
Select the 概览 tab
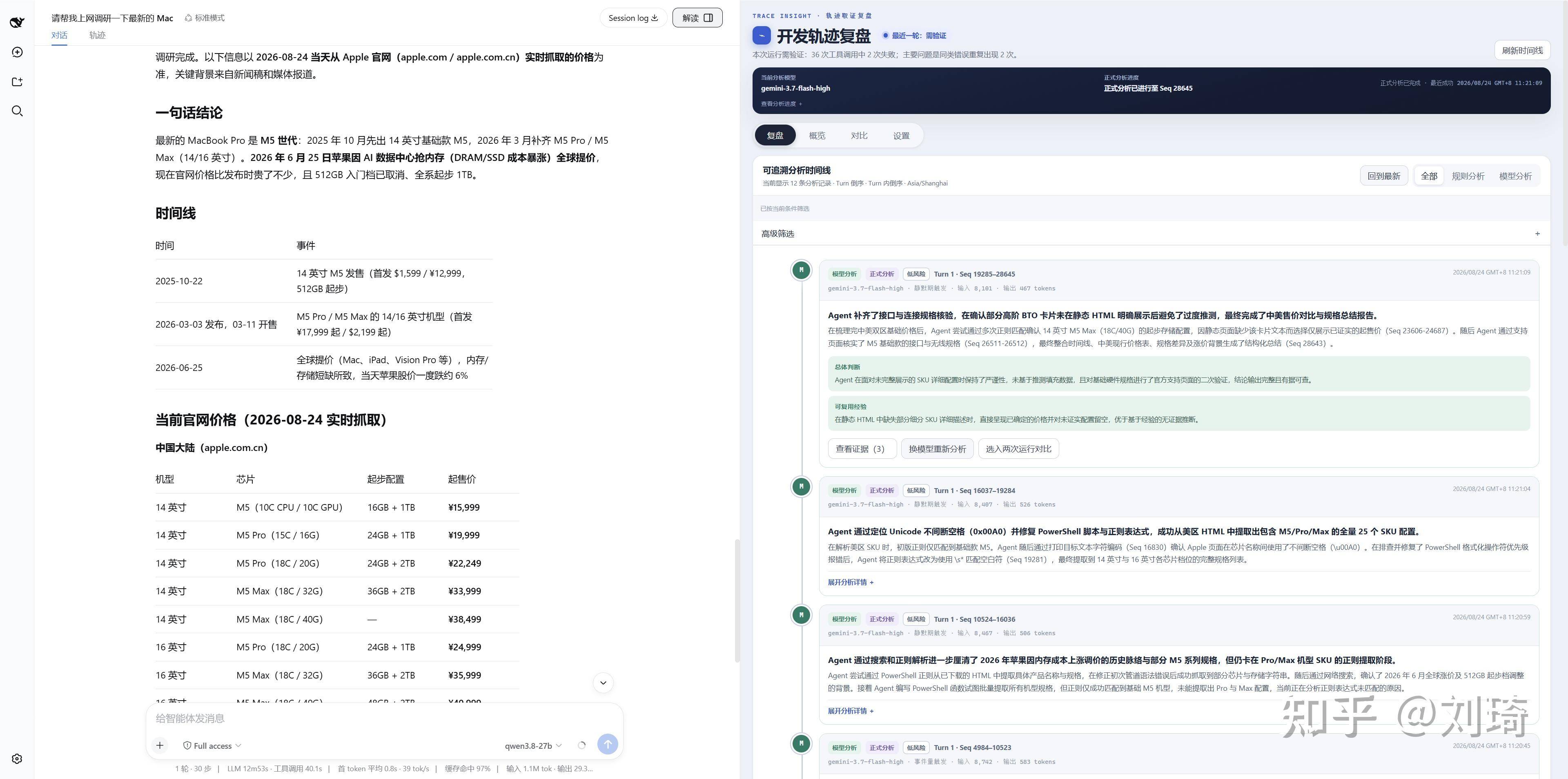[x=817, y=135]
